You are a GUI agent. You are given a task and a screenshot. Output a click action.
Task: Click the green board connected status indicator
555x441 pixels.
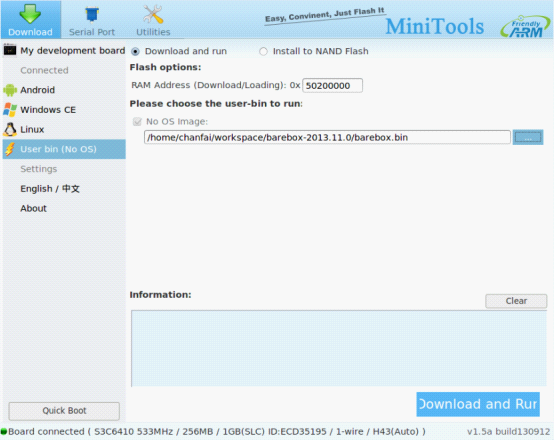(x=4, y=431)
